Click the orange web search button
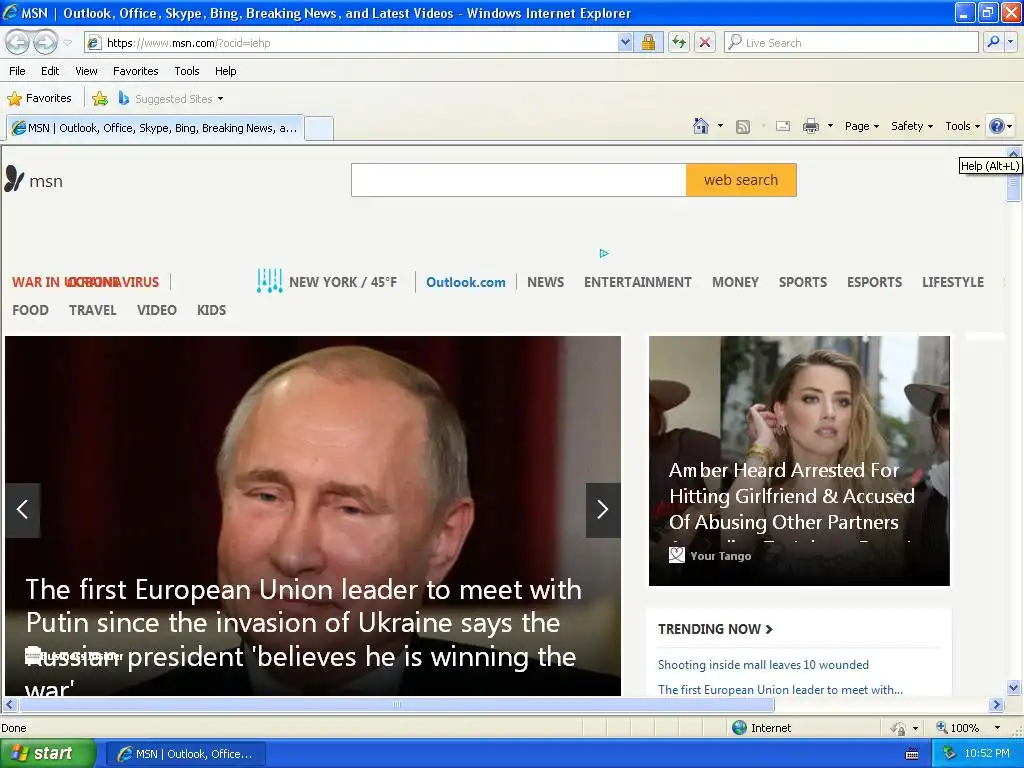 pyautogui.click(x=741, y=180)
